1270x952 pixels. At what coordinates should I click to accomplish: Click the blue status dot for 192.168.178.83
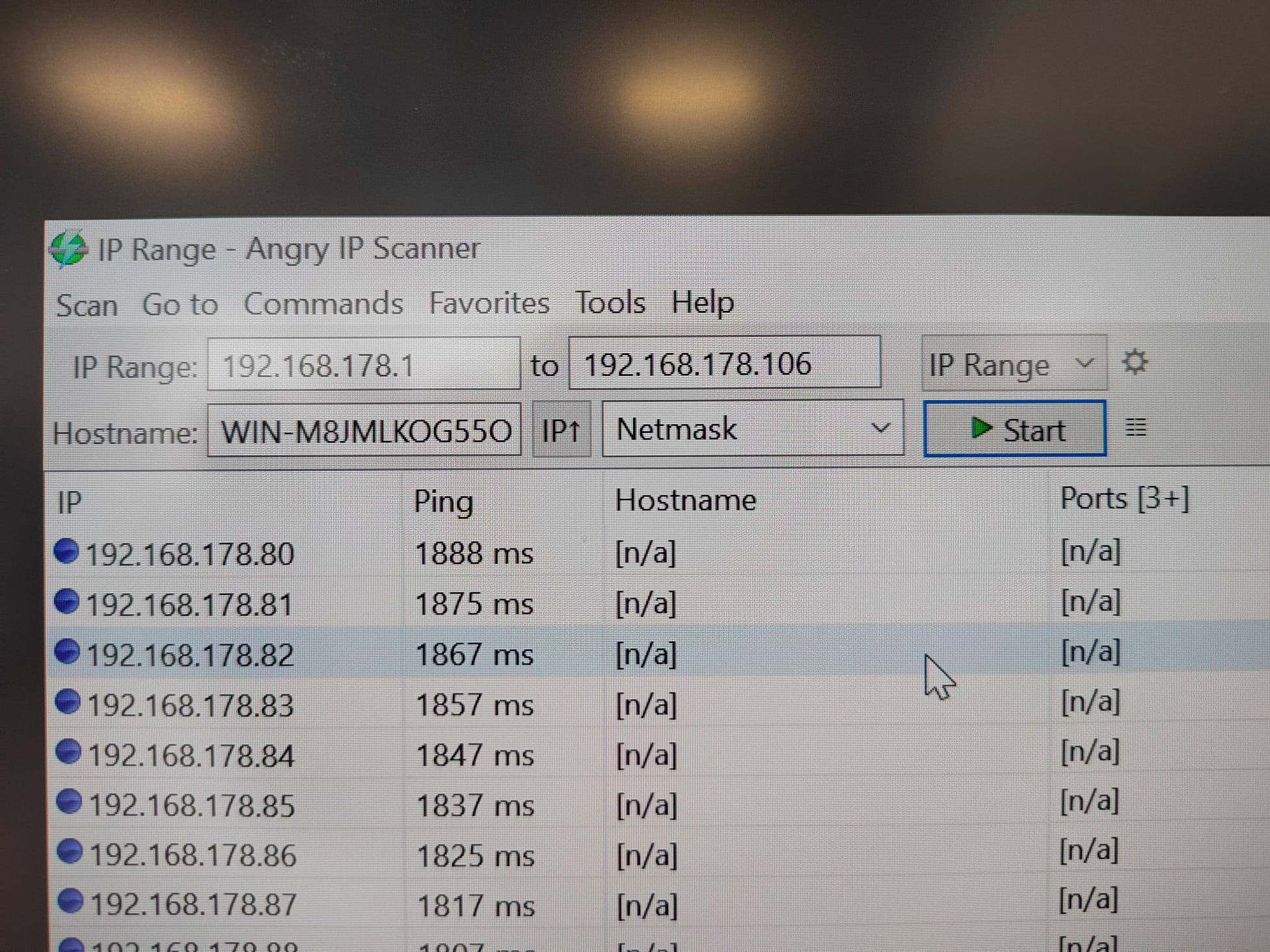(x=68, y=702)
